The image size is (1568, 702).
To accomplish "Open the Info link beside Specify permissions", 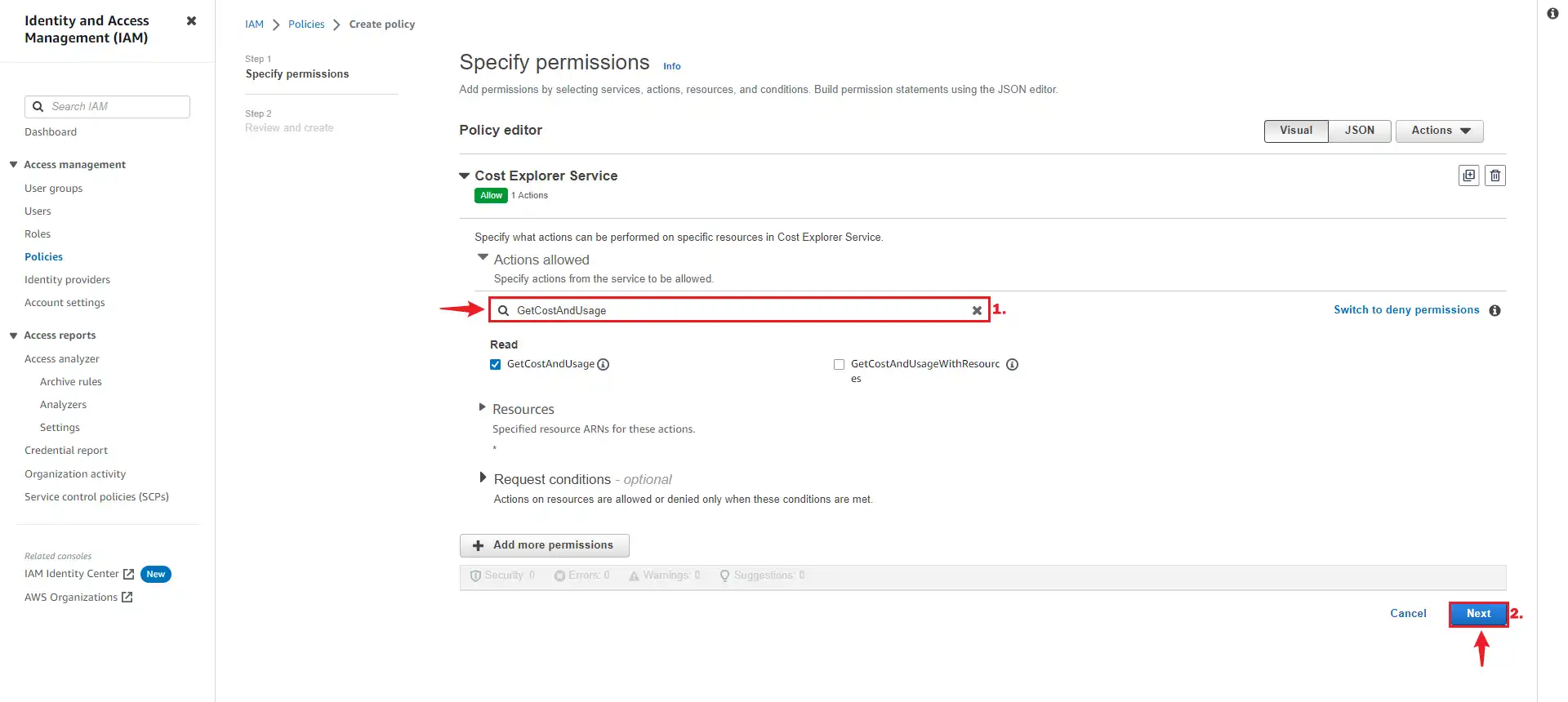I will coord(671,66).
